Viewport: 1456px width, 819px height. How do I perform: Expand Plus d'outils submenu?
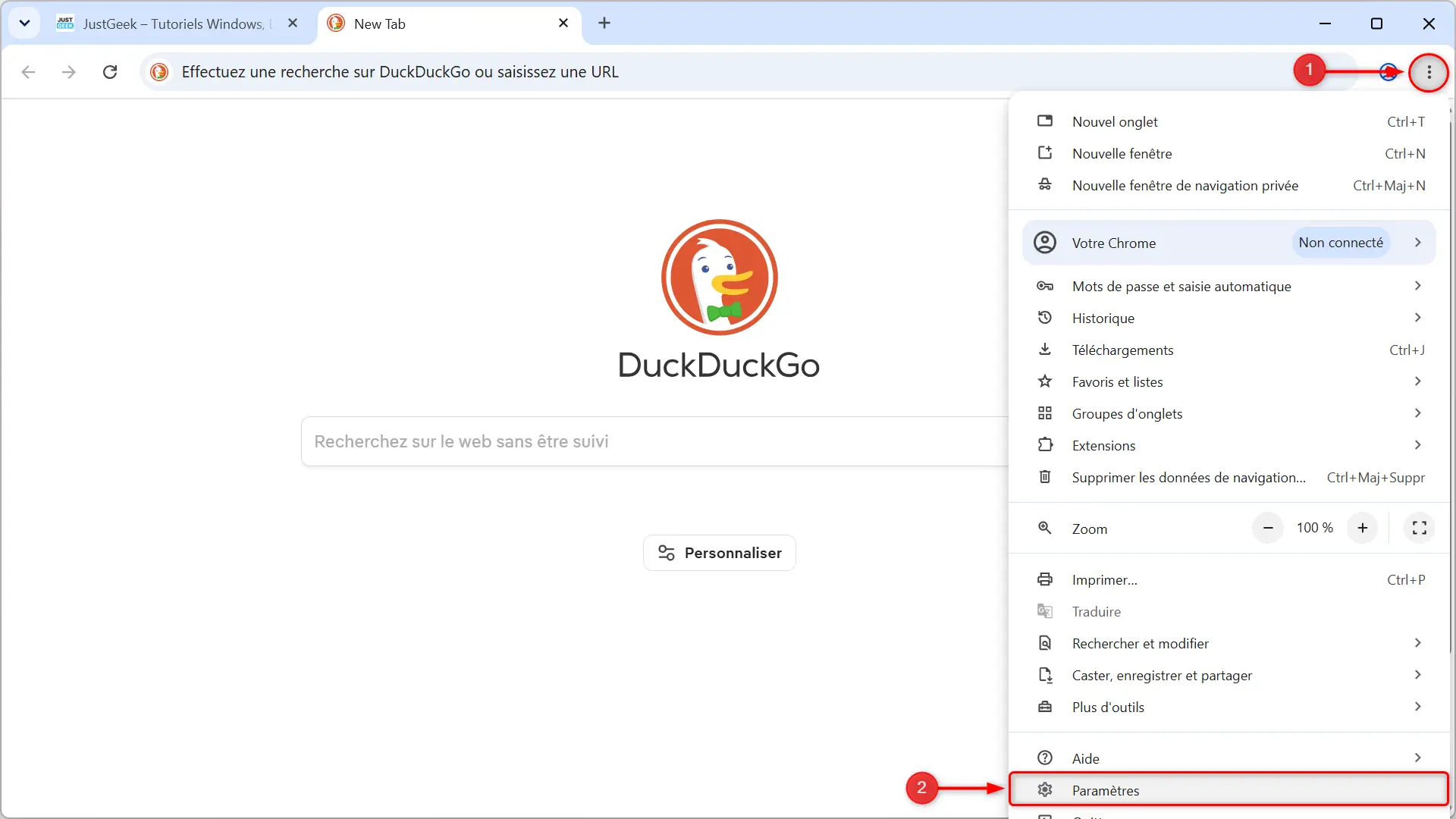pyautogui.click(x=1229, y=708)
